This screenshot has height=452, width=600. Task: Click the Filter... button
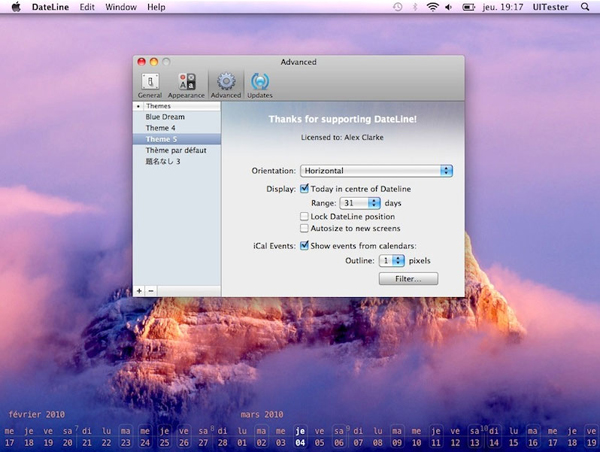click(x=408, y=279)
